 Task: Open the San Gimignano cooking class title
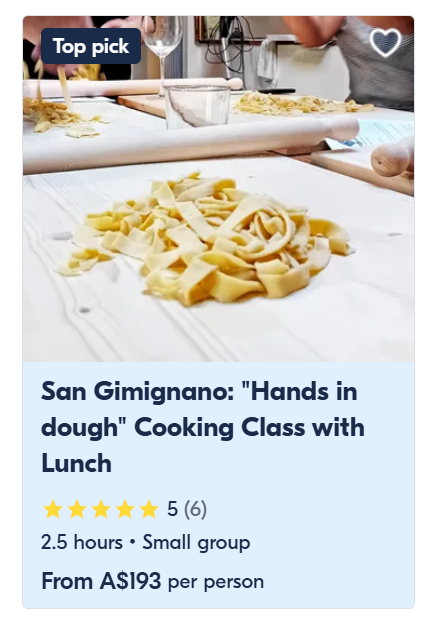tap(203, 427)
